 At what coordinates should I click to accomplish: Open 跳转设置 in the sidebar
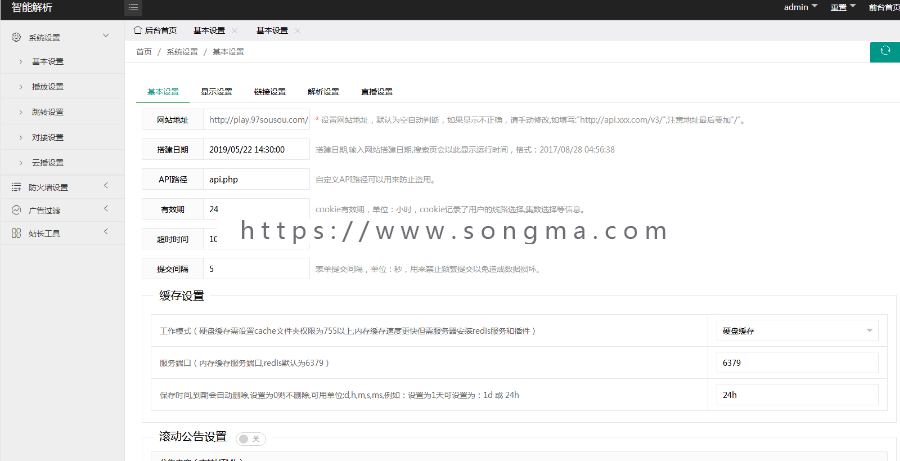pyautogui.click(x=48, y=112)
